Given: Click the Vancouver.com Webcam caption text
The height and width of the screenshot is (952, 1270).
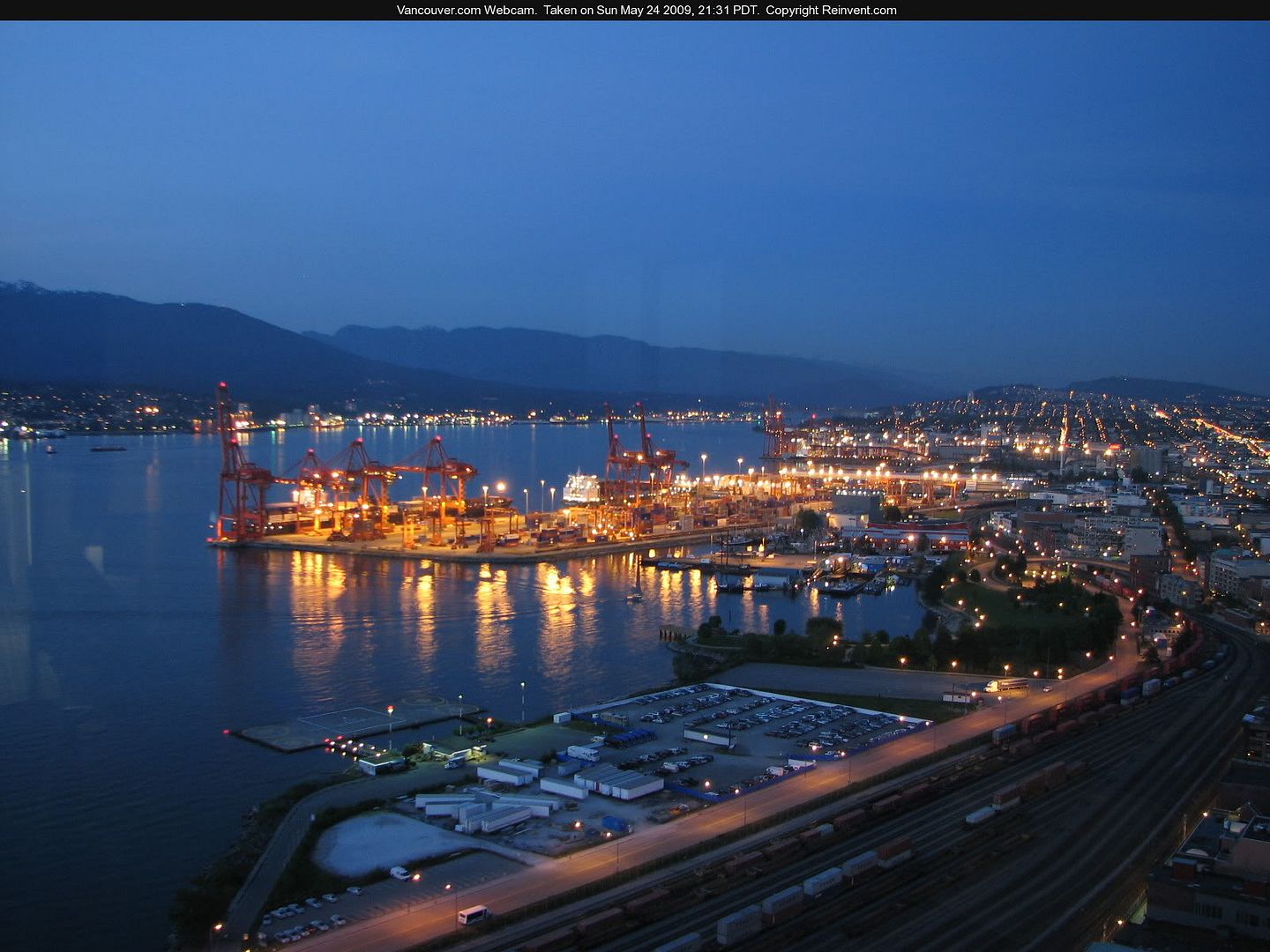Looking at the screenshot, I should tap(466, 11).
